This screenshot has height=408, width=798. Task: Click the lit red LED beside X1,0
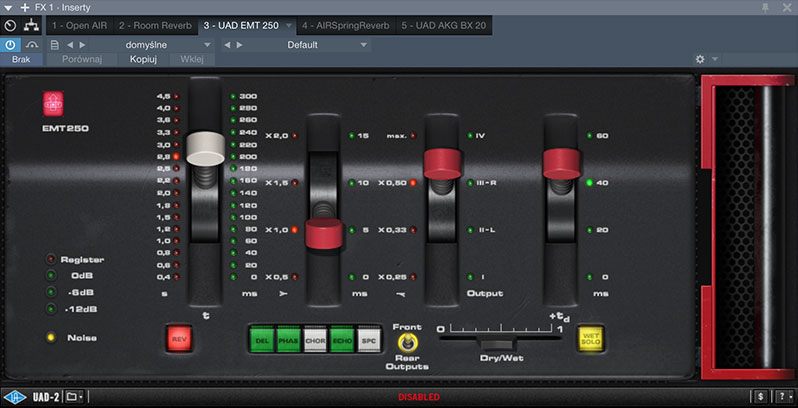pyautogui.click(x=295, y=230)
